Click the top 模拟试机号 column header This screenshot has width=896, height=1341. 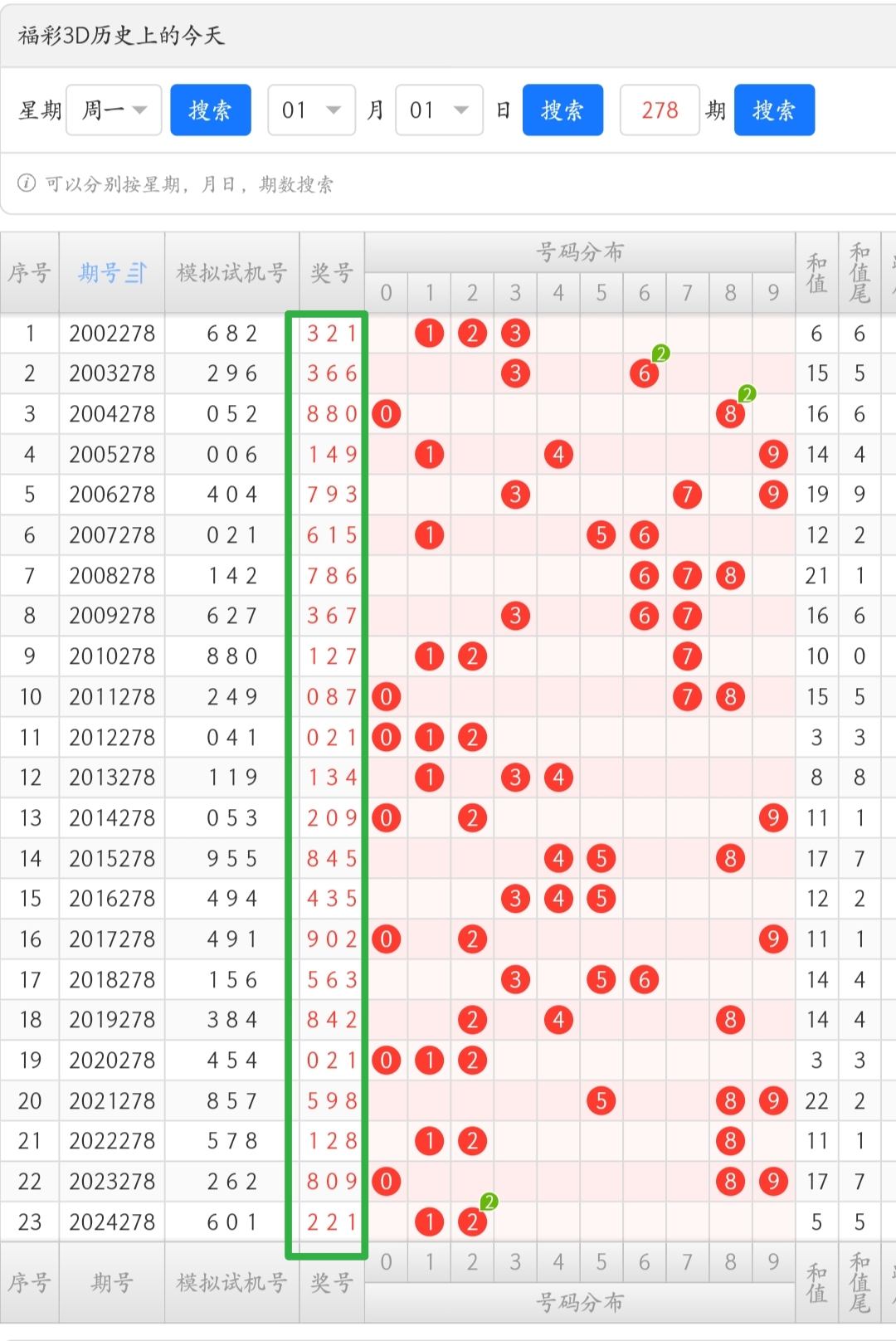click(x=231, y=272)
